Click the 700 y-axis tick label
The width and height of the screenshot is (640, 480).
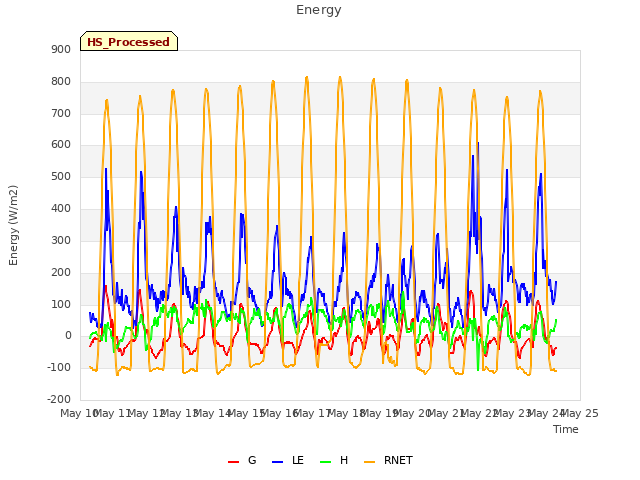pos(61,113)
